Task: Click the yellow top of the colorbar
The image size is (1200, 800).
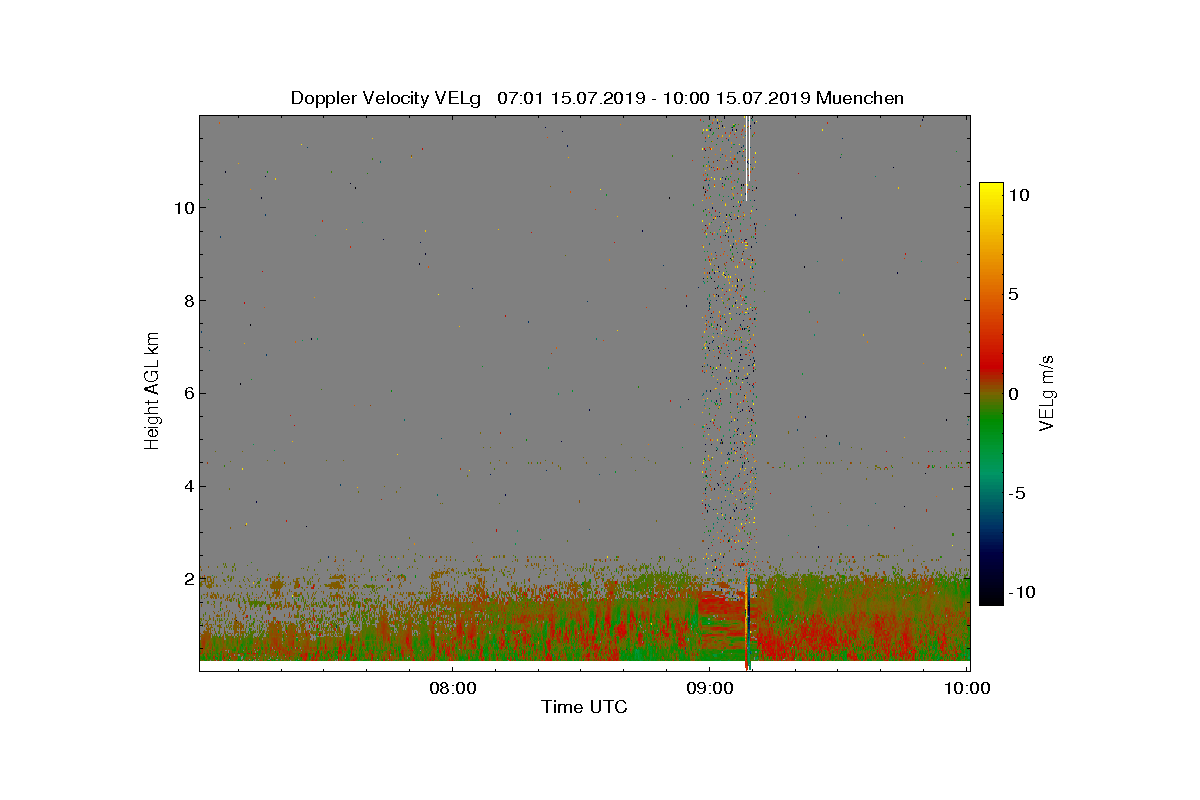Action: point(991,192)
